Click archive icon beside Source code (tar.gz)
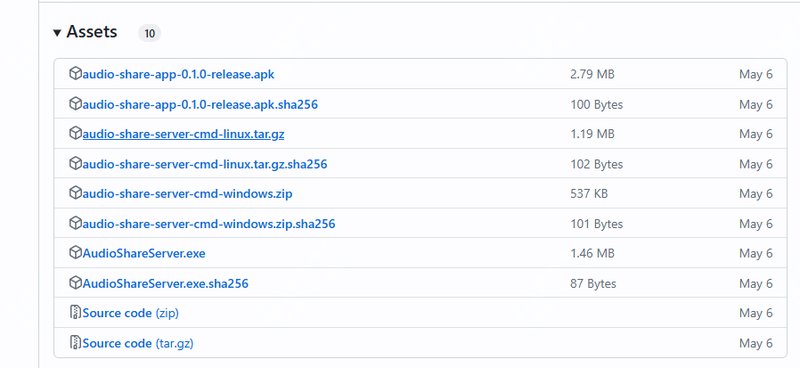 [x=76, y=342]
